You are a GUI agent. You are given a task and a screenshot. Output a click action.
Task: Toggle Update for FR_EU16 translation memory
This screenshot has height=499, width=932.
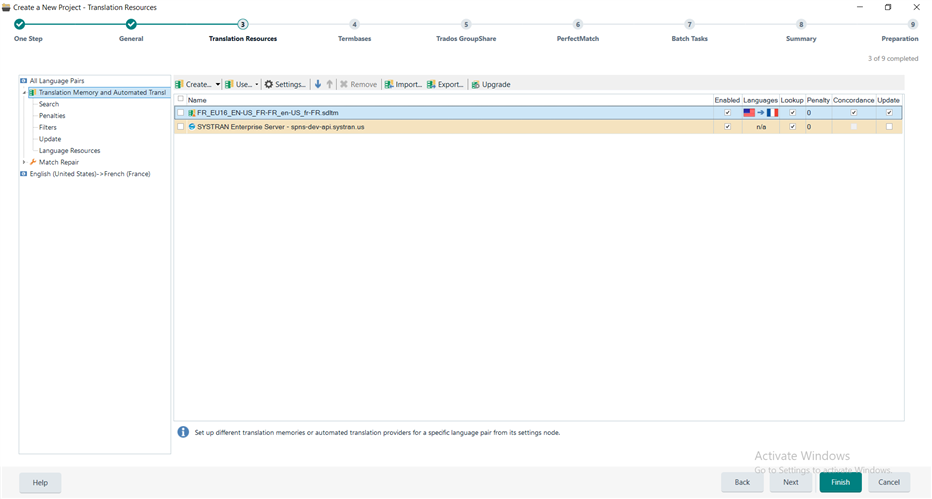(x=889, y=112)
